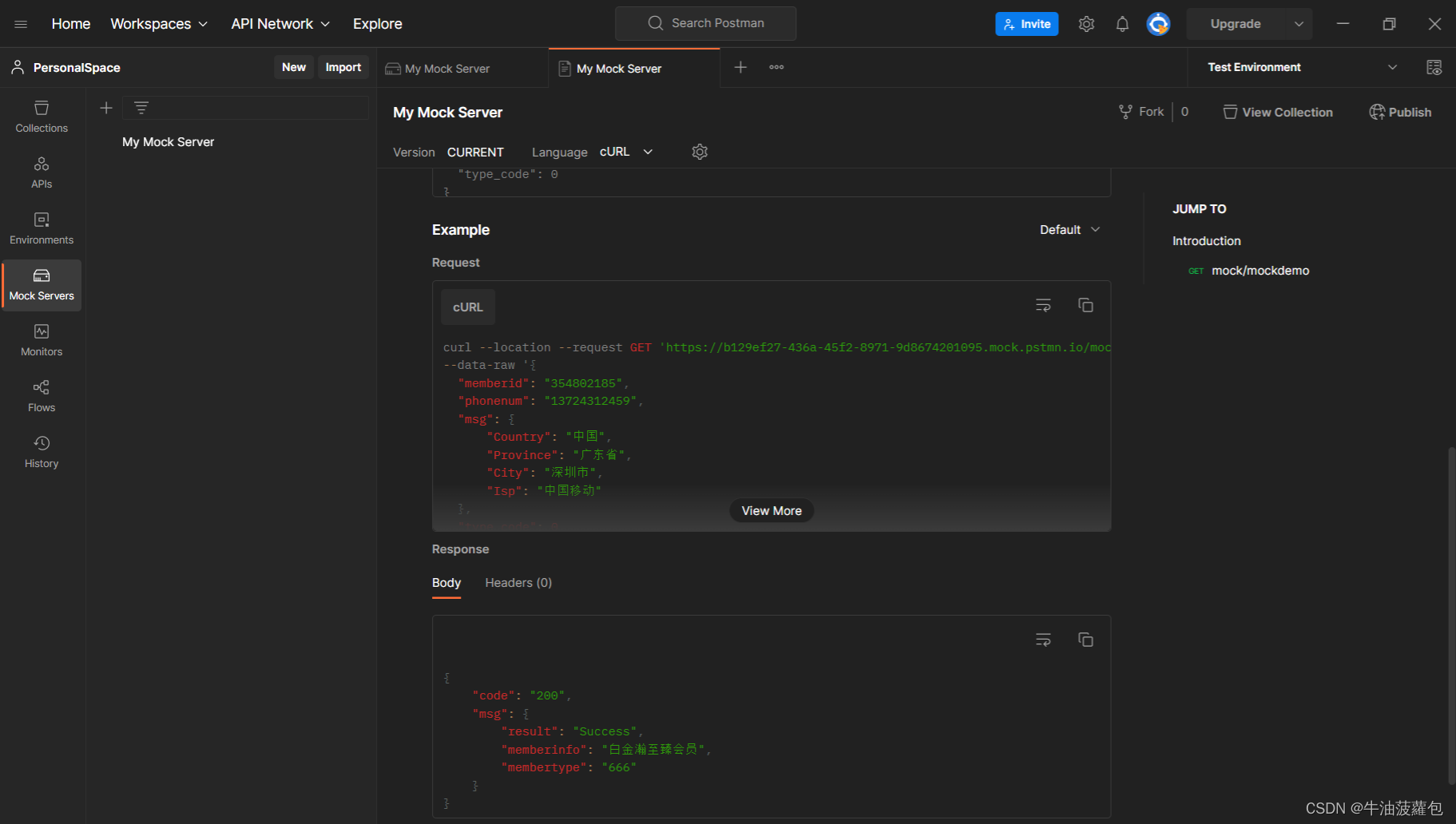This screenshot has width=1456, height=824.
Task: Click the Invite button
Action: 1027,24
